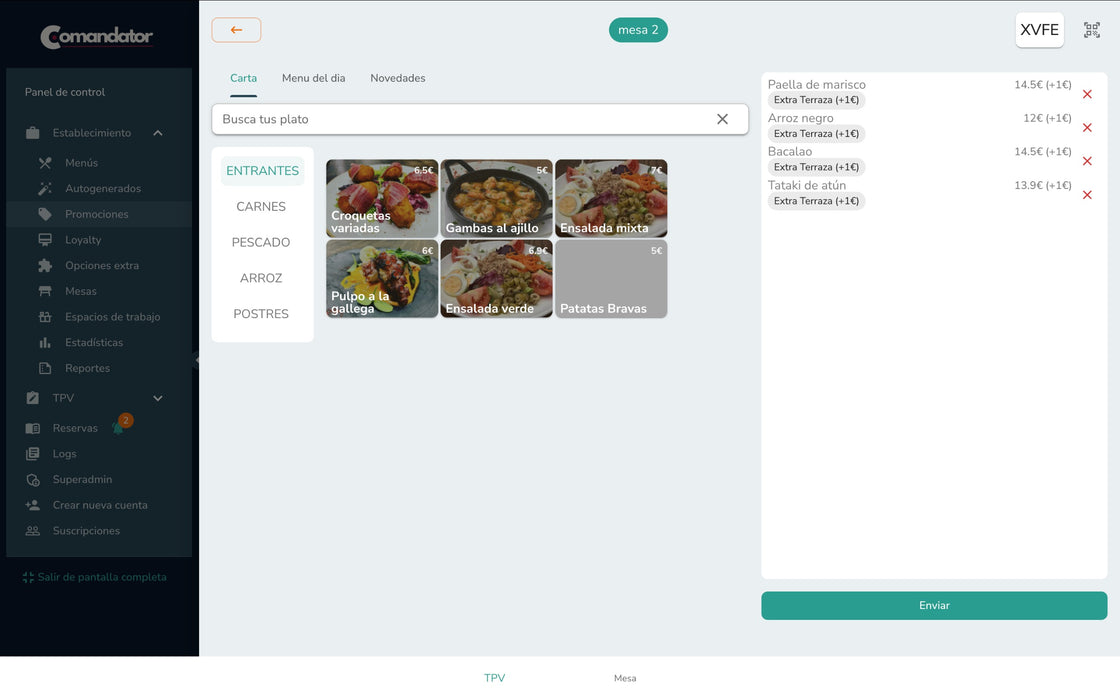
Task: Add Pulpo a la gallega to order
Action: [x=382, y=279]
